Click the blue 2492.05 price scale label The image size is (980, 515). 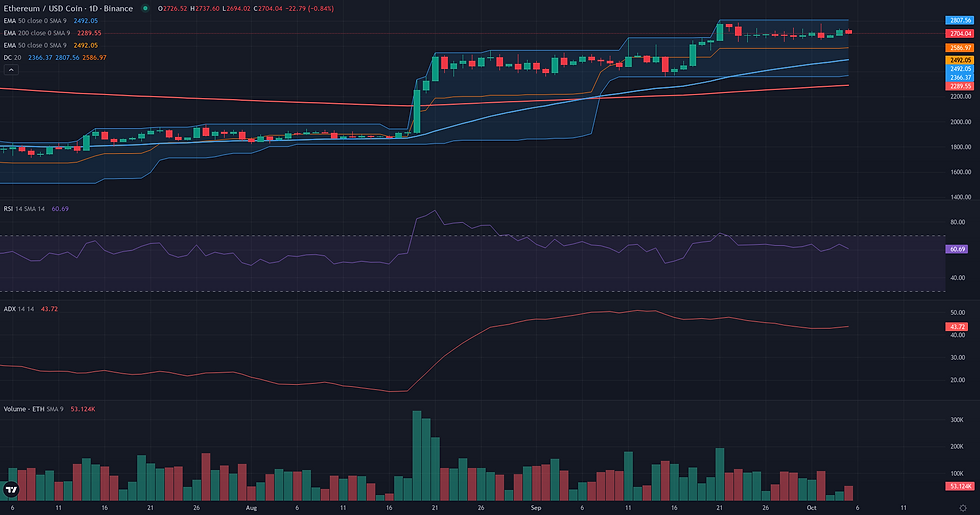point(959,69)
